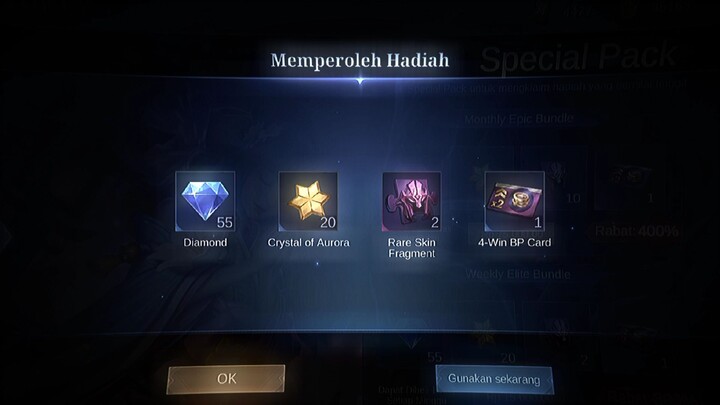
Task: Click the dimmed Special Pack heading
Action: [x=579, y=58]
